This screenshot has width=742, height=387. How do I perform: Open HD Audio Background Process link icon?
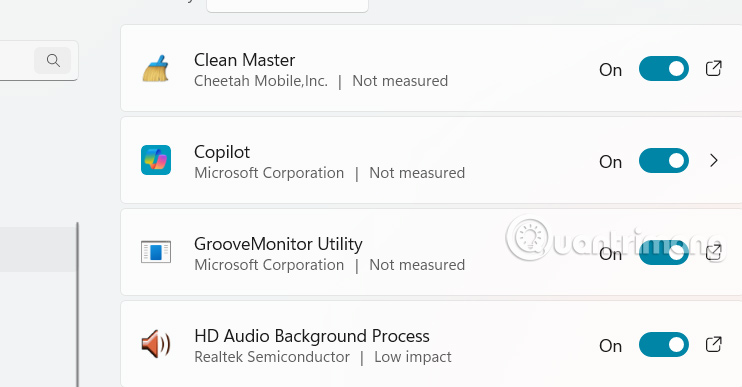713,344
